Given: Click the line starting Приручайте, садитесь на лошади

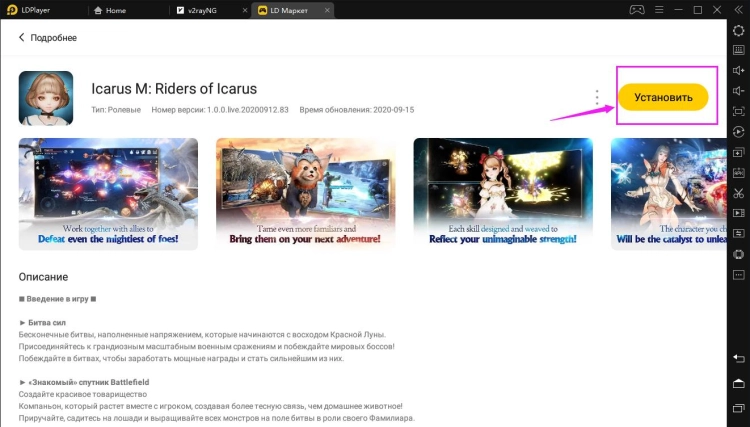Looking at the screenshot, I should (x=216, y=418).
